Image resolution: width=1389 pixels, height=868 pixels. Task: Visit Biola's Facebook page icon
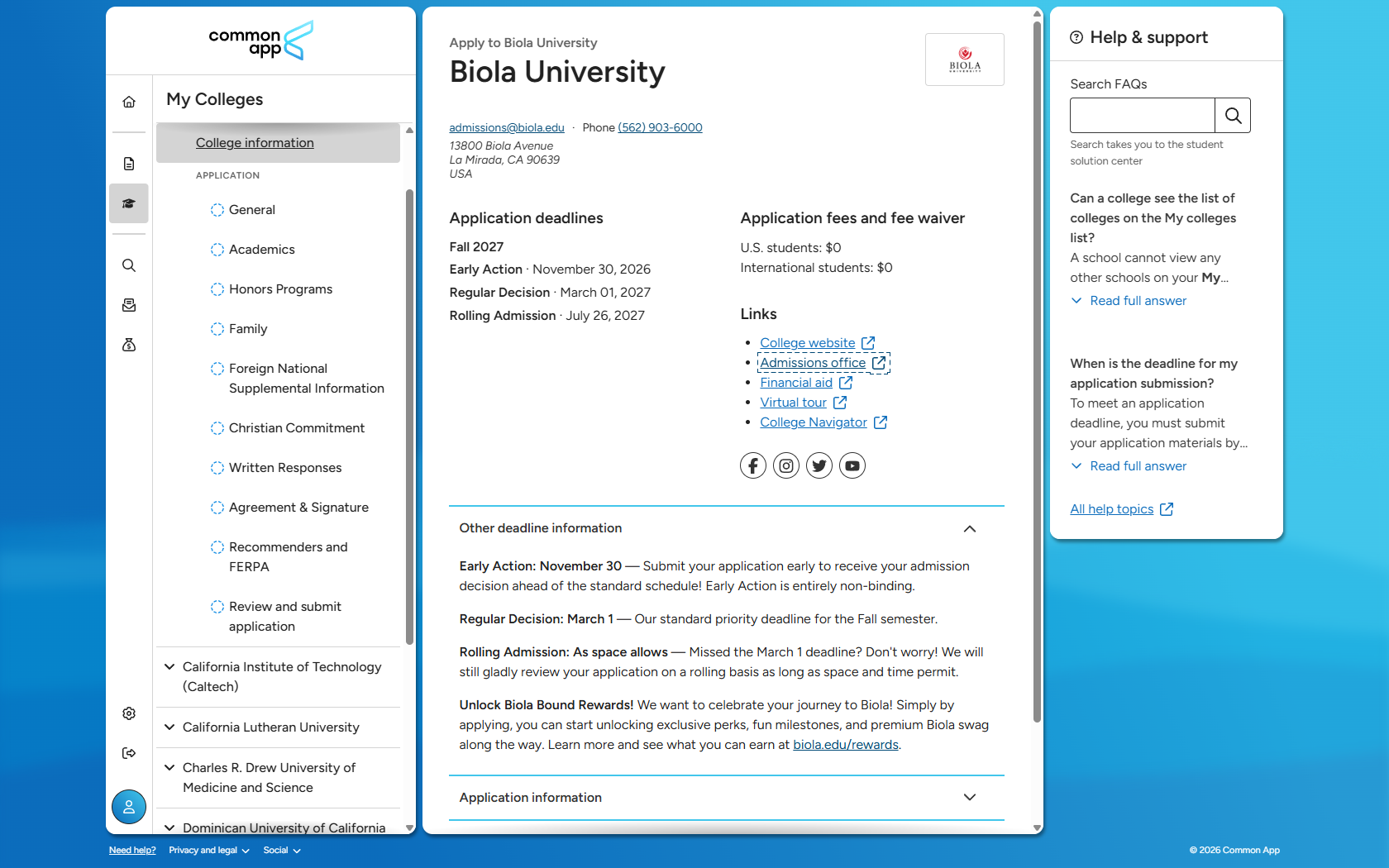753,465
